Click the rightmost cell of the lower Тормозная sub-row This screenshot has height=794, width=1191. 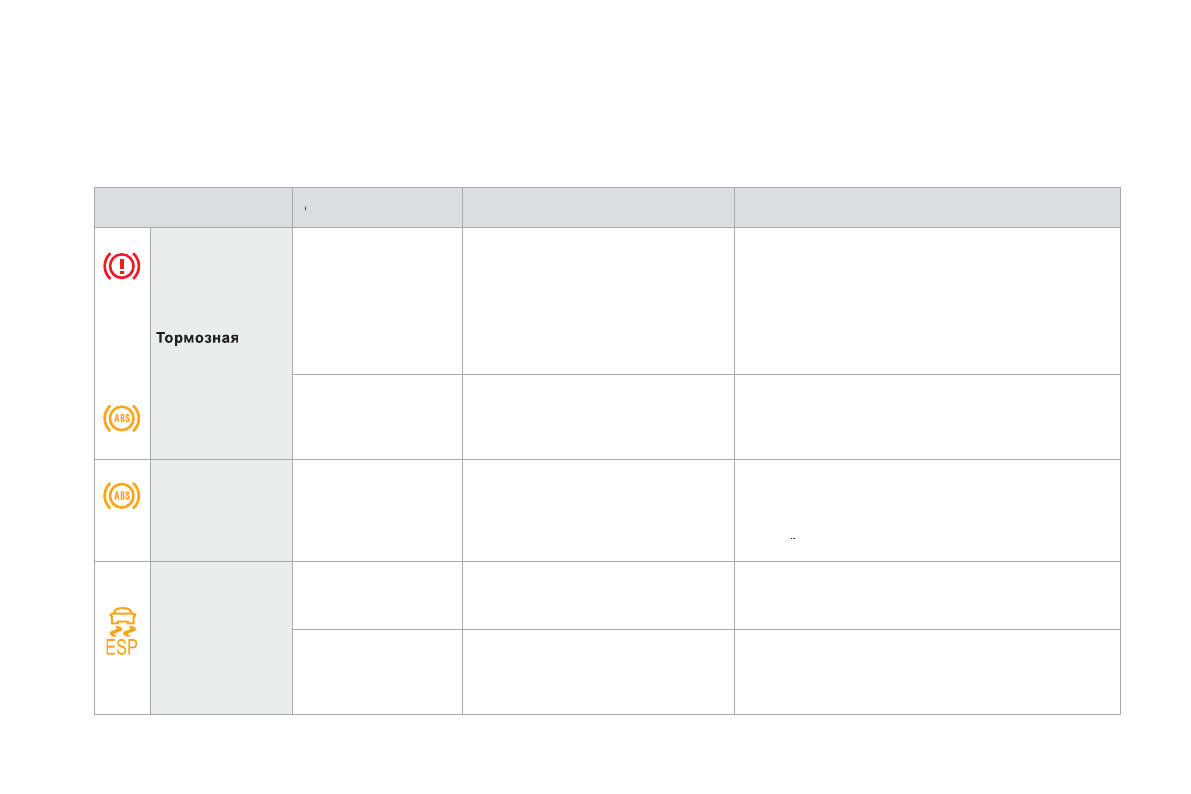[927, 417]
